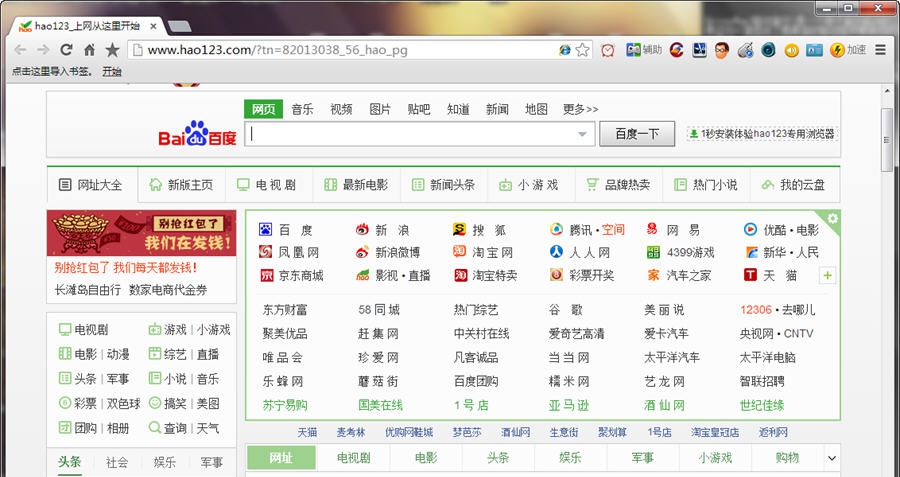
Task: Select the 网页 search type tab
Action: pyautogui.click(x=263, y=109)
